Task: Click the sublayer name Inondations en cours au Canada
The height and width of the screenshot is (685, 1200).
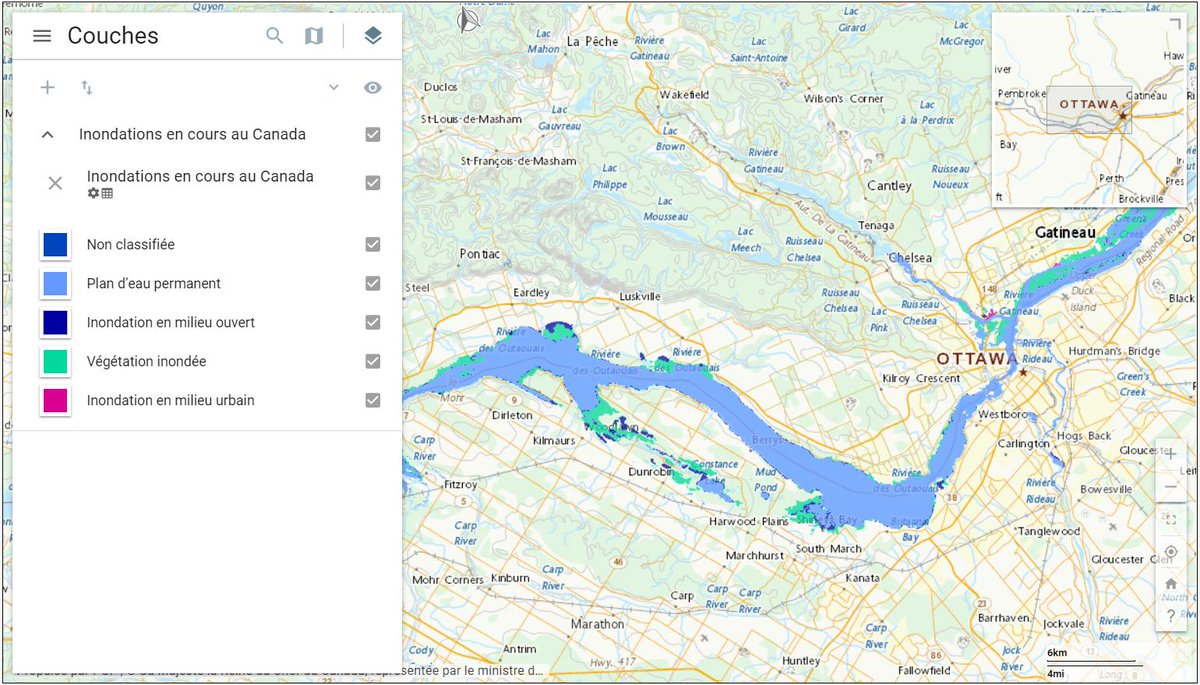Action: (200, 176)
